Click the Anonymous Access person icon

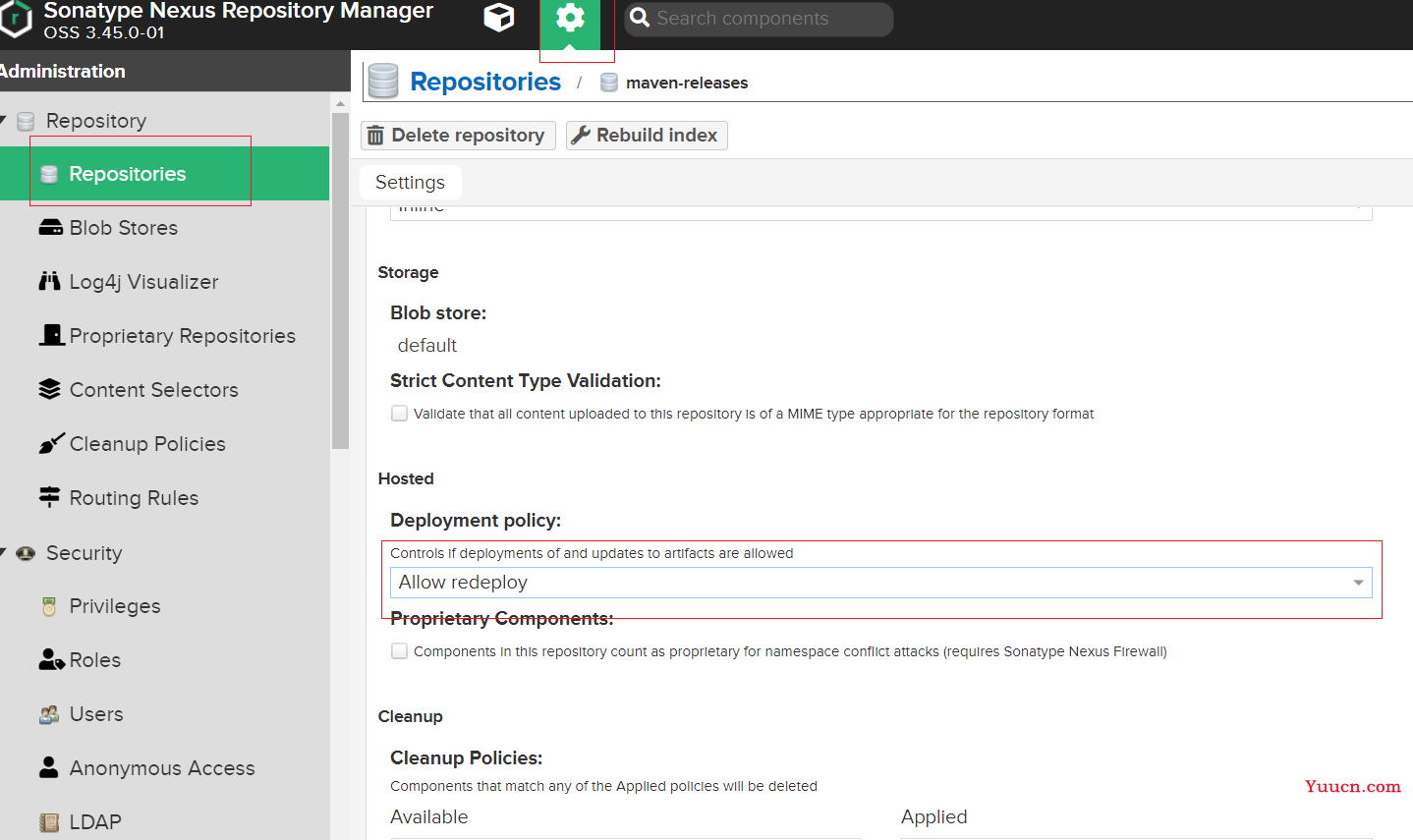pos(48,767)
